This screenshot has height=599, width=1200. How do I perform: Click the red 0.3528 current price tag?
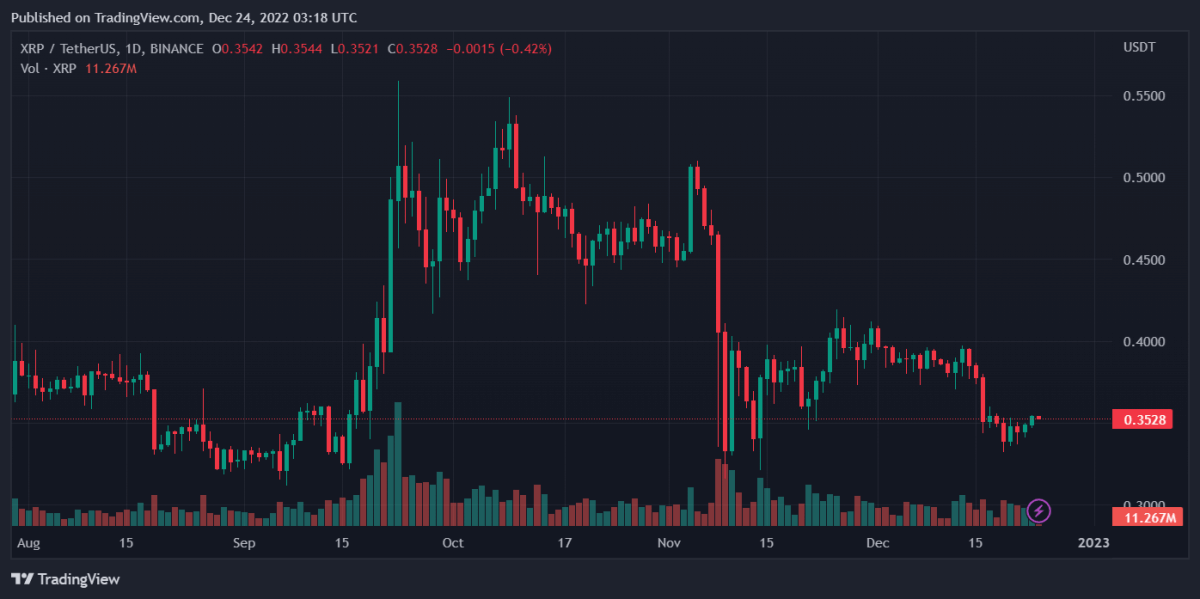(x=1141, y=419)
